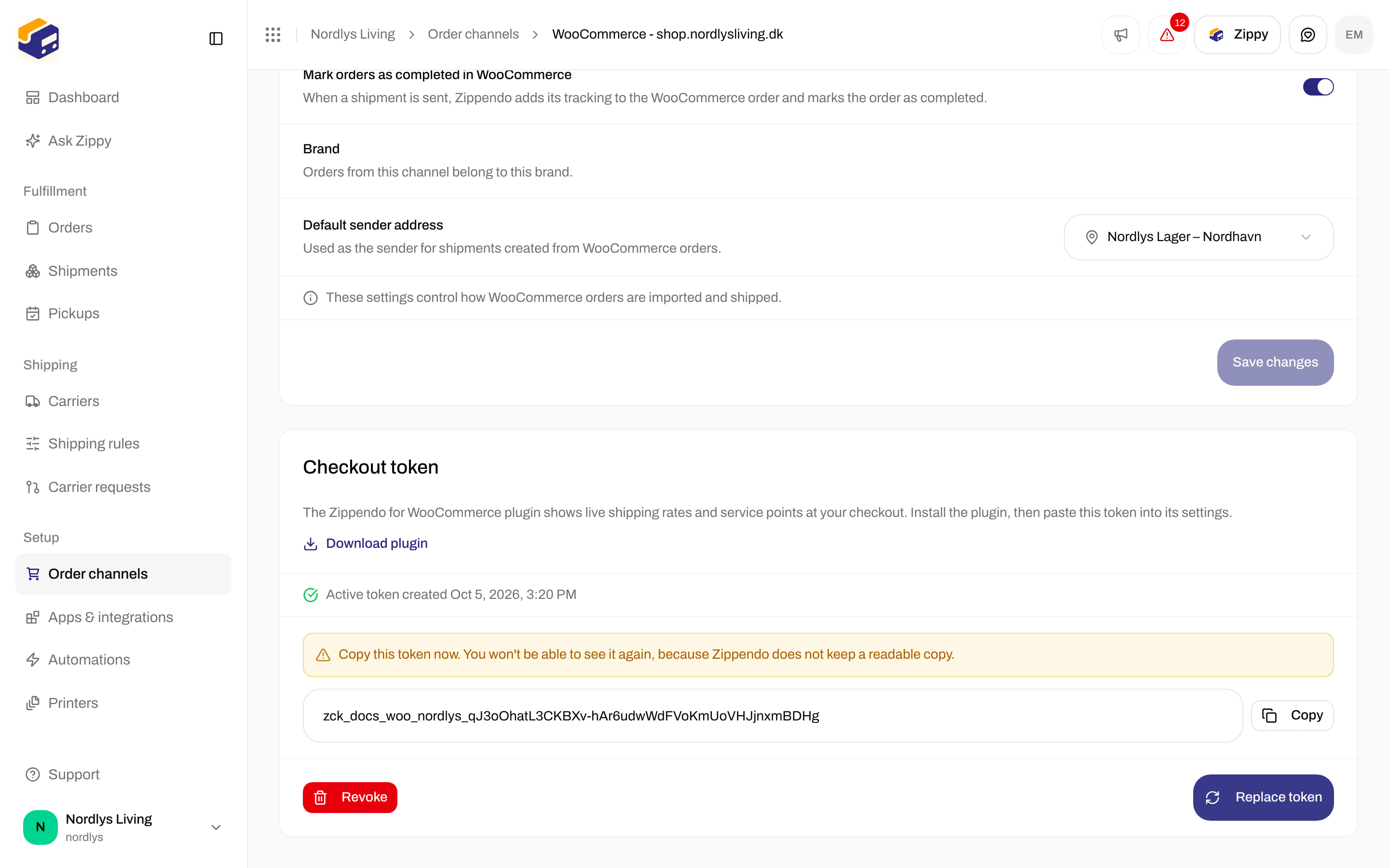Open alerts with 12 notifications
This screenshot has height=868, width=1389.
1167,34
